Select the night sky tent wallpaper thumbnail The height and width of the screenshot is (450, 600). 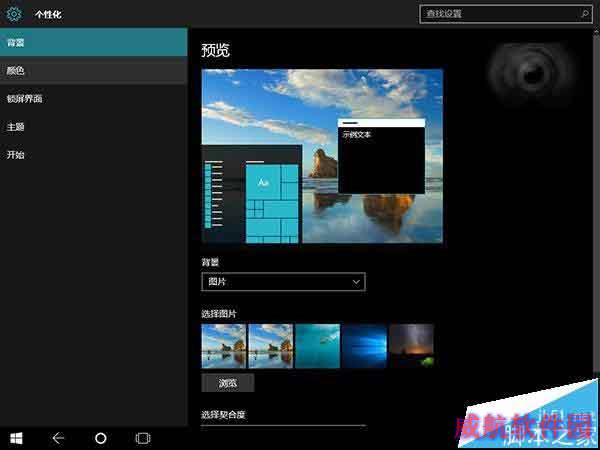(x=411, y=346)
